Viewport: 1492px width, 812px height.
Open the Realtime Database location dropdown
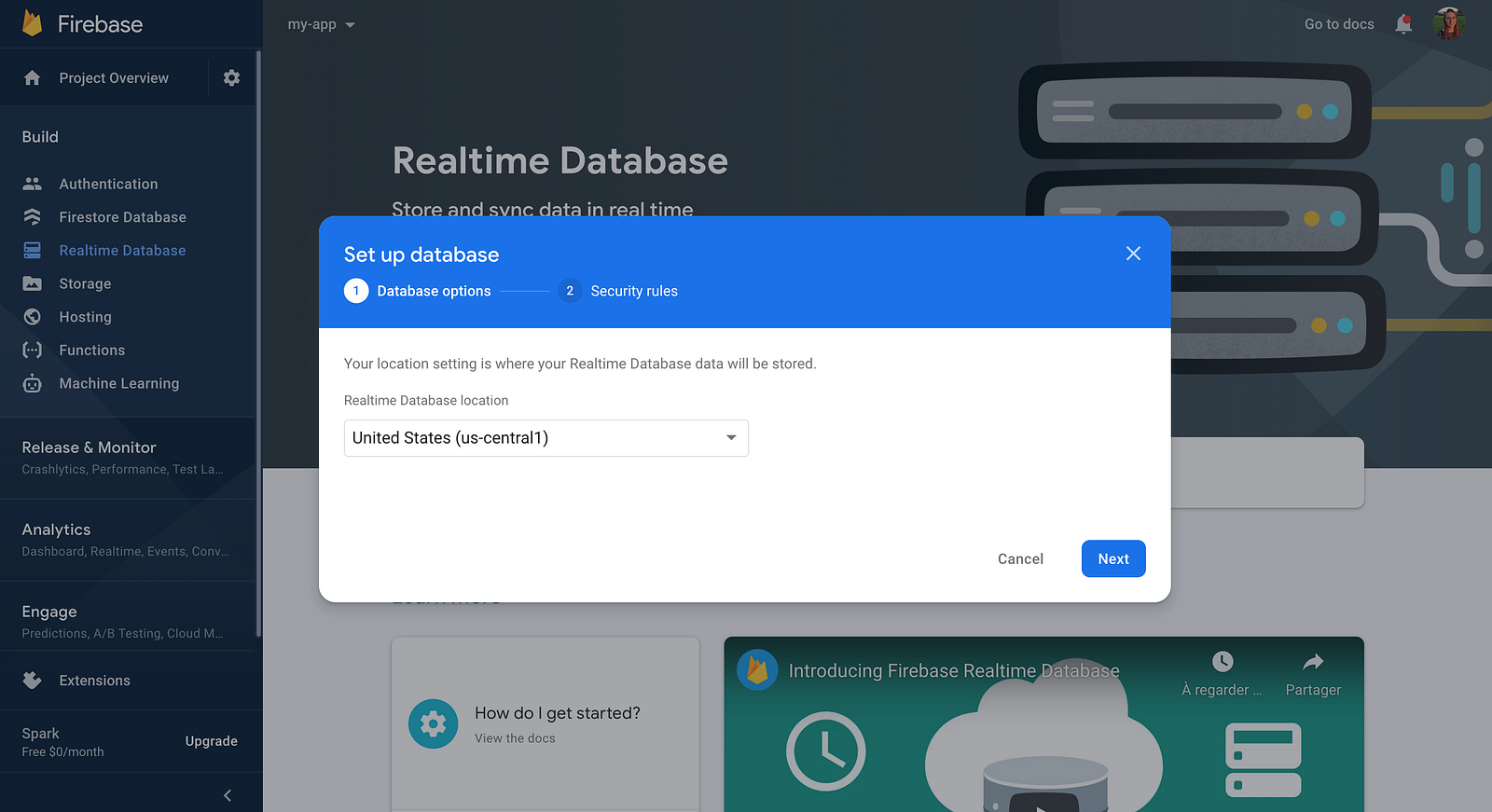coord(546,438)
